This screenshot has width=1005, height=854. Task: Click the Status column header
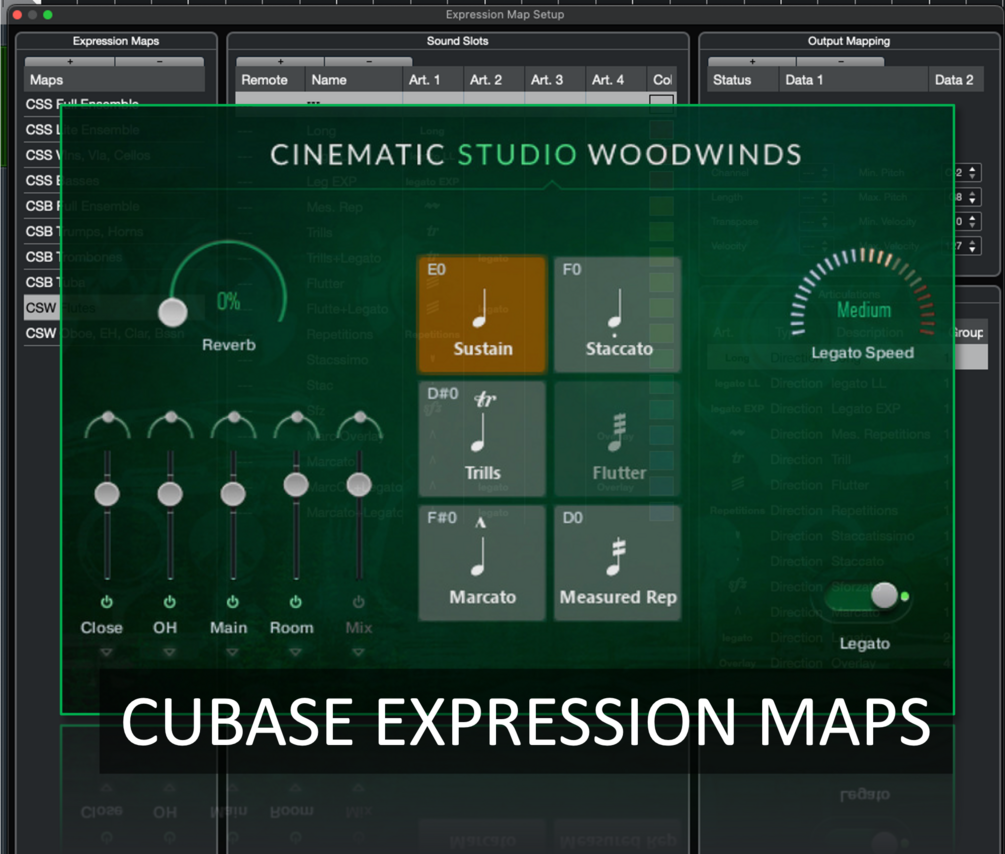click(743, 80)
